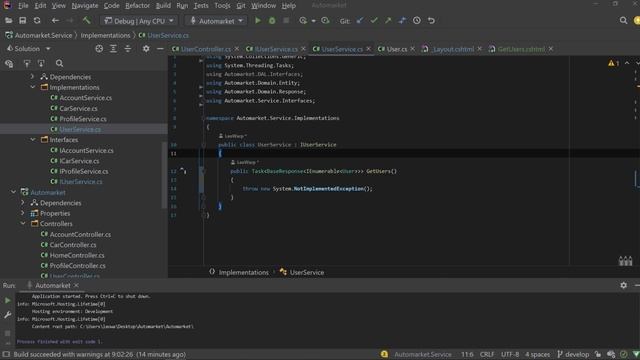Click the implemented-member gutter icon on line 12
640x360 pixels.
[183, 171]
